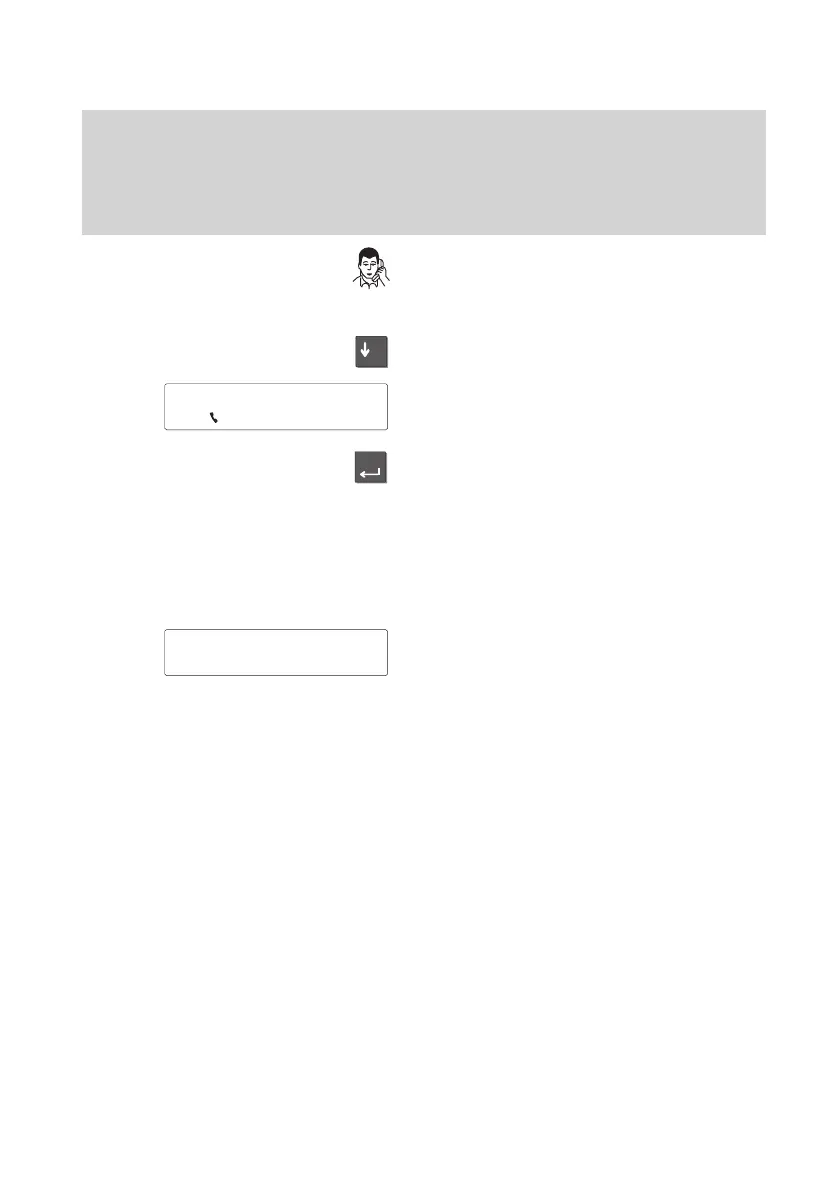
Task: Activate the confirm enter key
Action: click(x=371, y=467)
